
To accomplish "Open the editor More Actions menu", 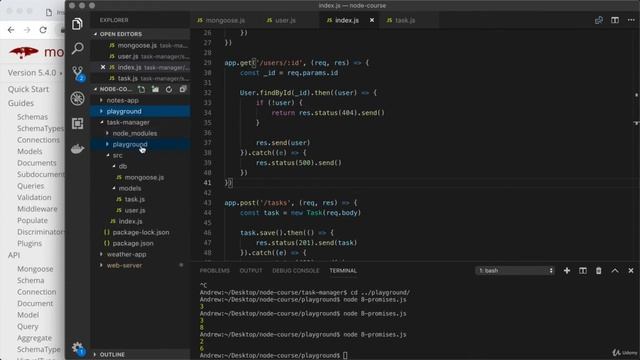I will pyautogui.click(x=631, y=20).
